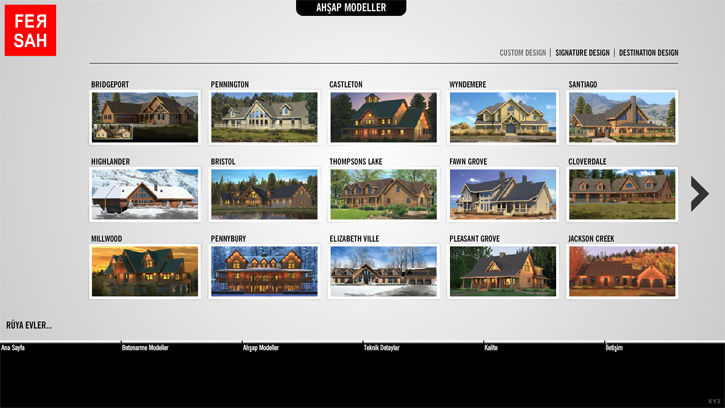Go to the İletişim page

pos(616,348)
